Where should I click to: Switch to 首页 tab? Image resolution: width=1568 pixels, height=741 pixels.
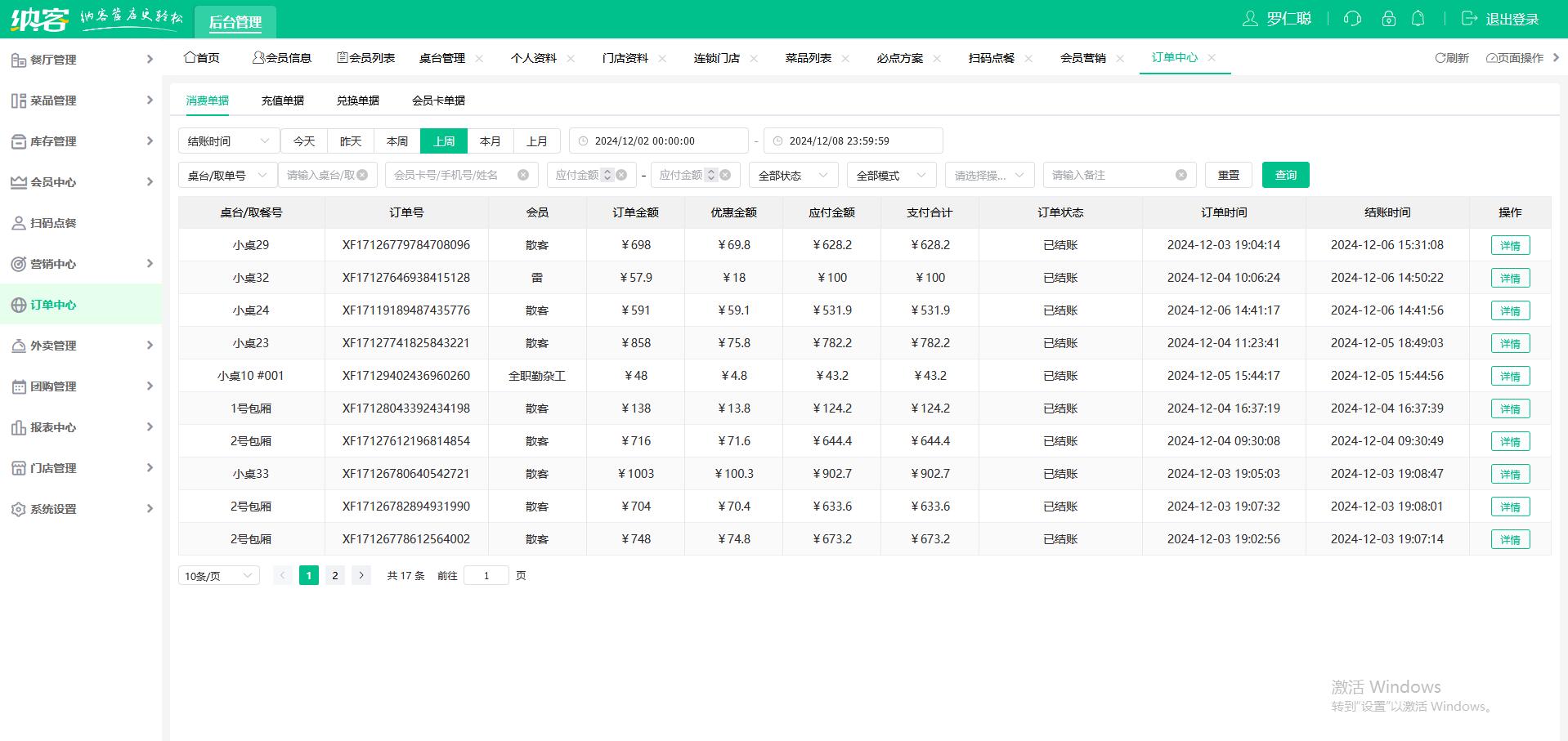click(x=202, y=58)
